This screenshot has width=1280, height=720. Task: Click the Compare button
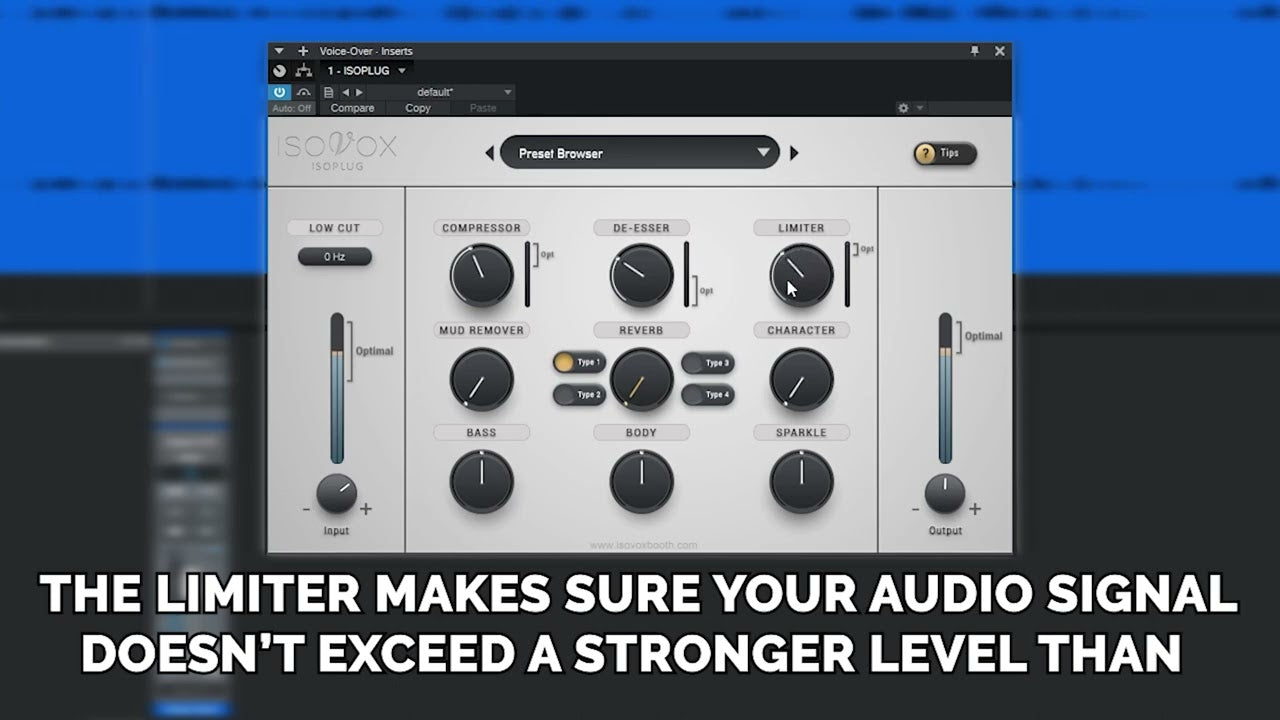click(352, 108)
